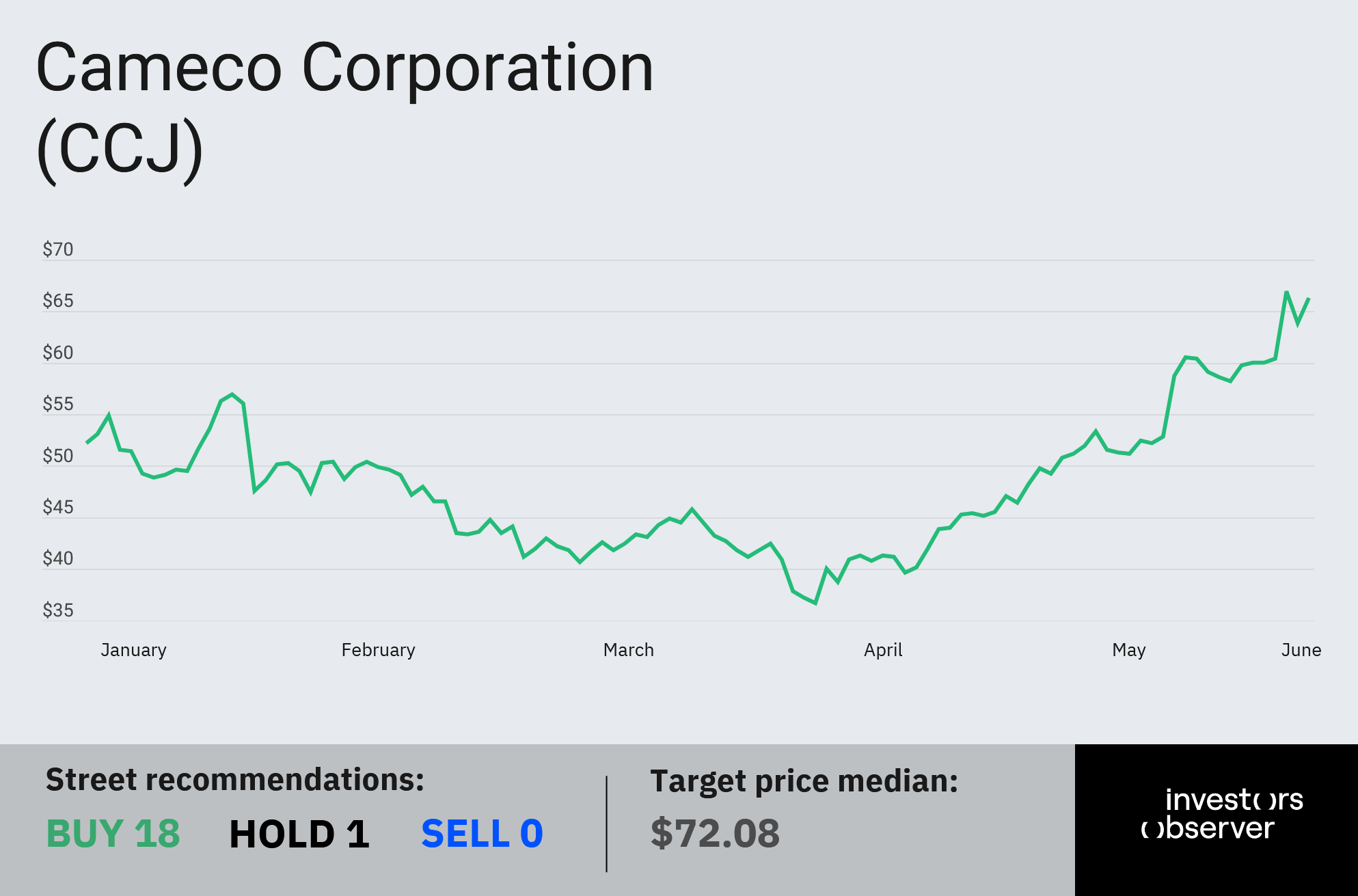
Task: Select the January axis label
Action: [134, 650]
